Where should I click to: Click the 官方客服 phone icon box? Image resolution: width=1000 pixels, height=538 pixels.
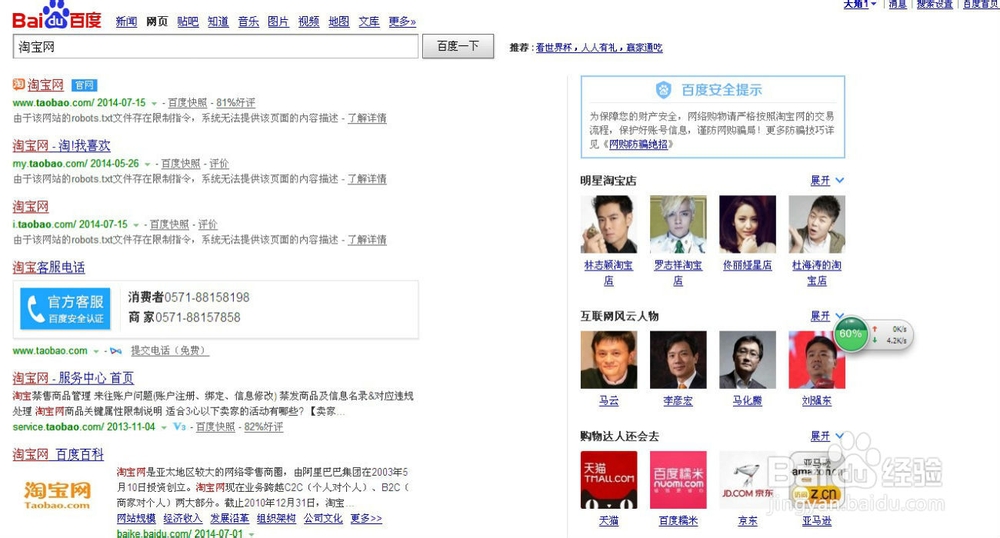pos(65,309)
